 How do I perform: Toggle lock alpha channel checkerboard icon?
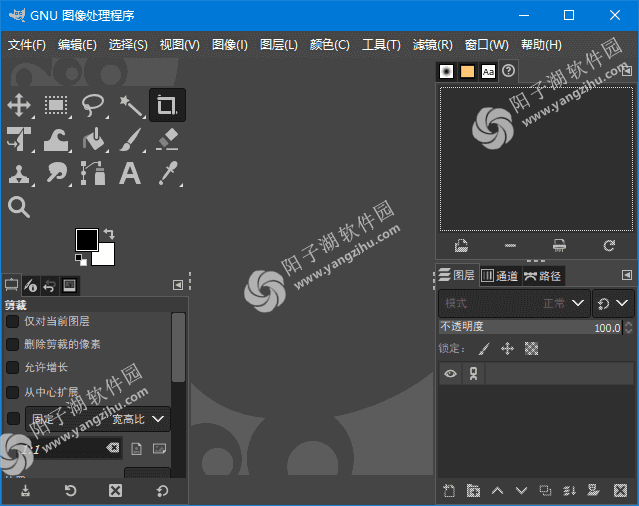(531, 349)
